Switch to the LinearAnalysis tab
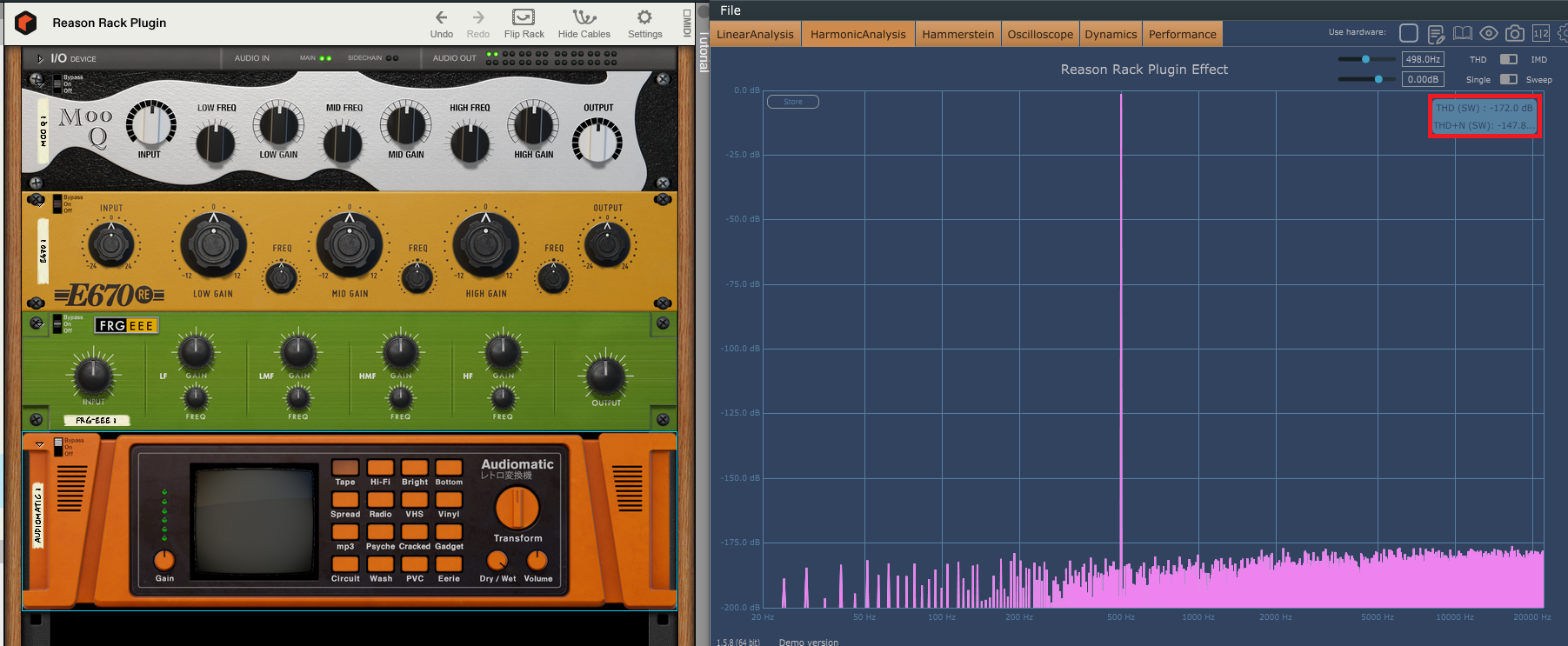The width and height of the screenshot is (1568, 646). pos(755,34)
